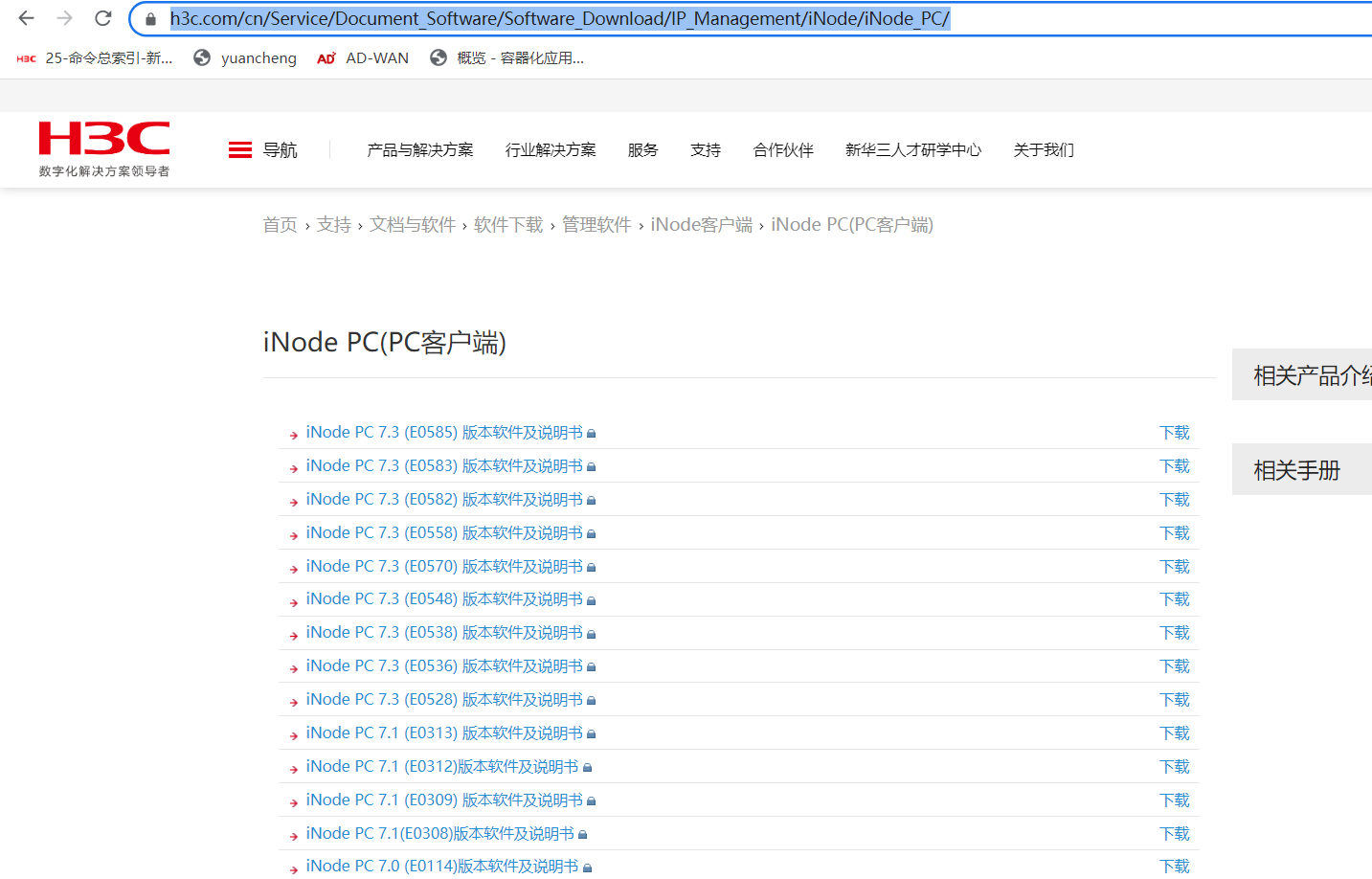Click the lock icon beside iNode E0528
This screenshot has width=1372, height=879.
pos(592,701)
